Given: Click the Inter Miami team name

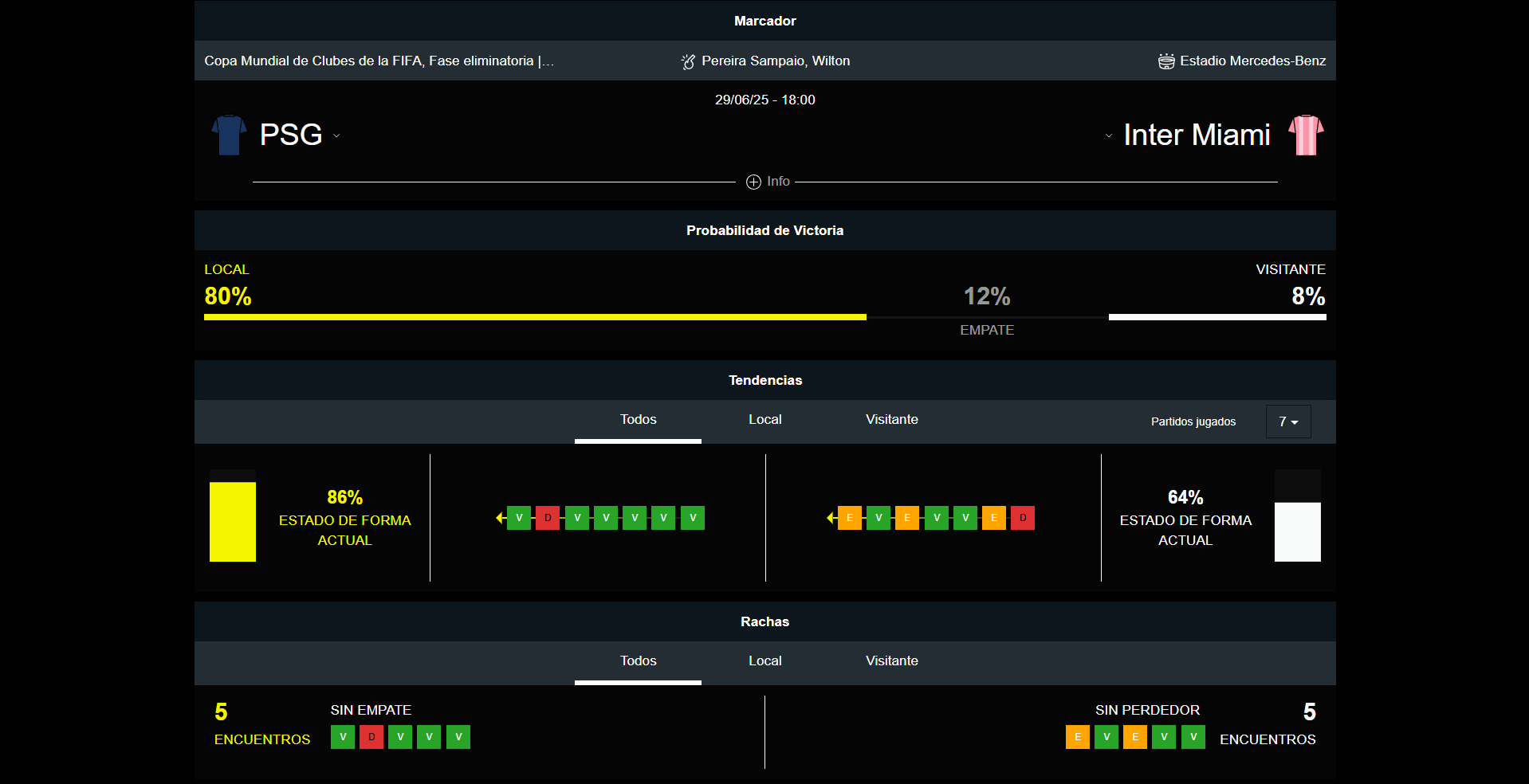Looking at the screenshot, I should pos(1196,135).
